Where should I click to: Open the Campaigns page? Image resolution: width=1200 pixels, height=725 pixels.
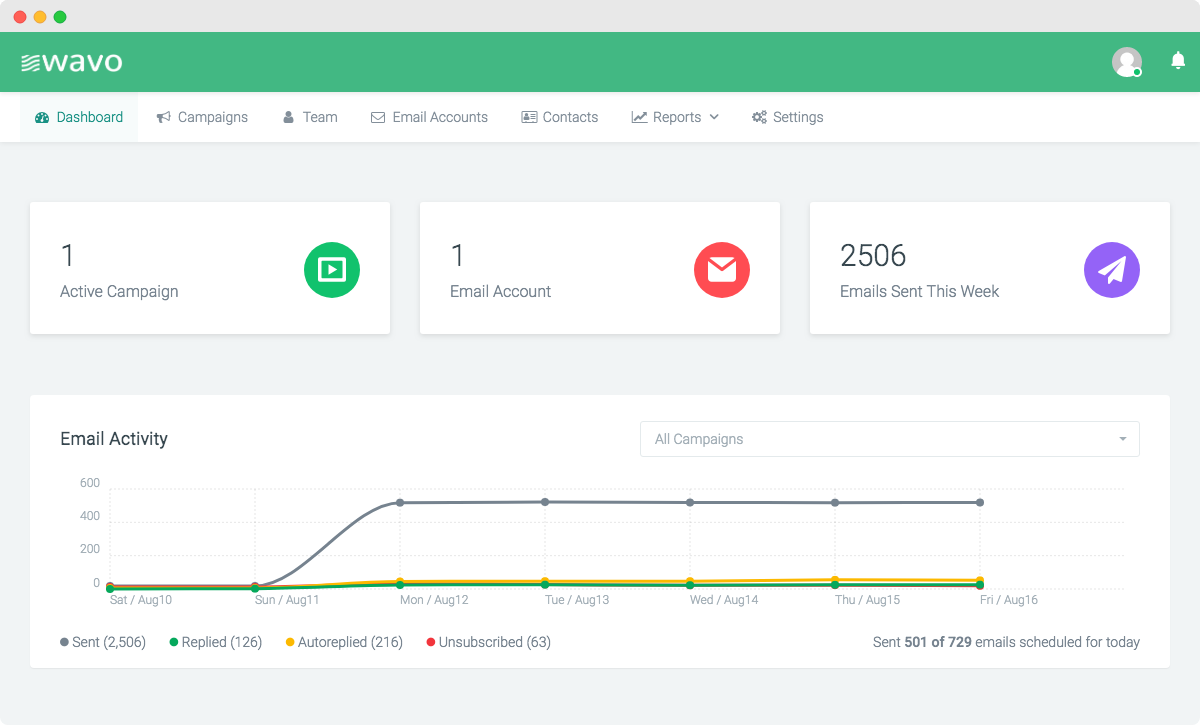click(202, 116)
